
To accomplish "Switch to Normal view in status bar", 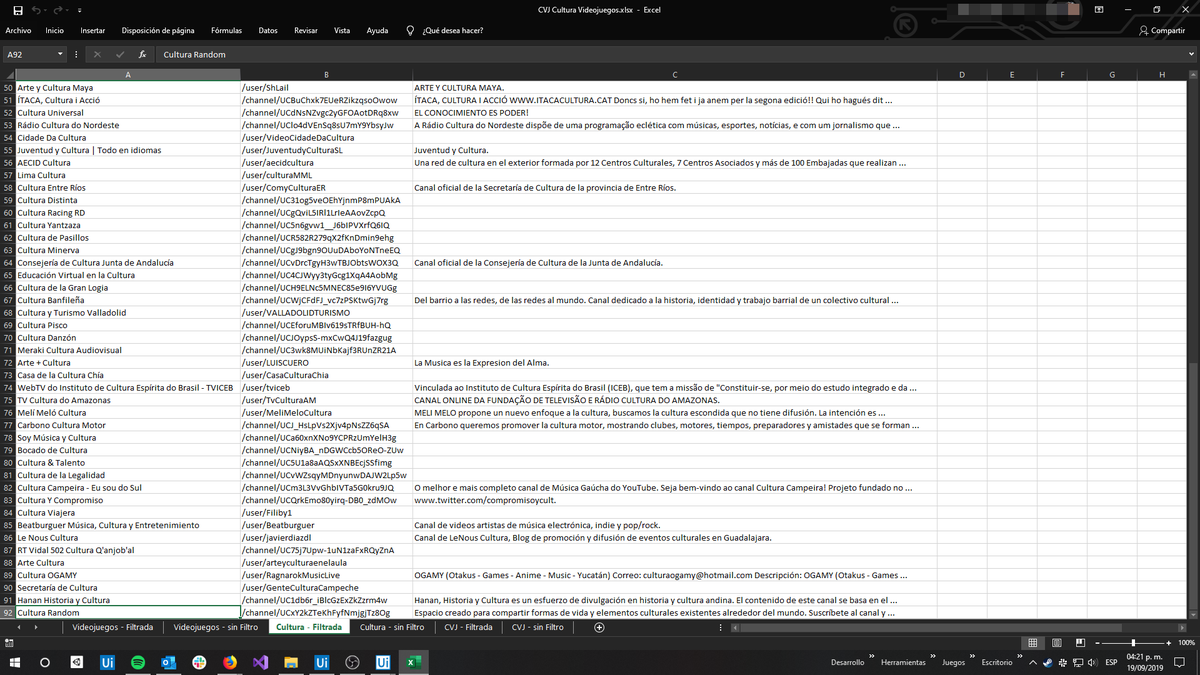I will click(1032, 642).
